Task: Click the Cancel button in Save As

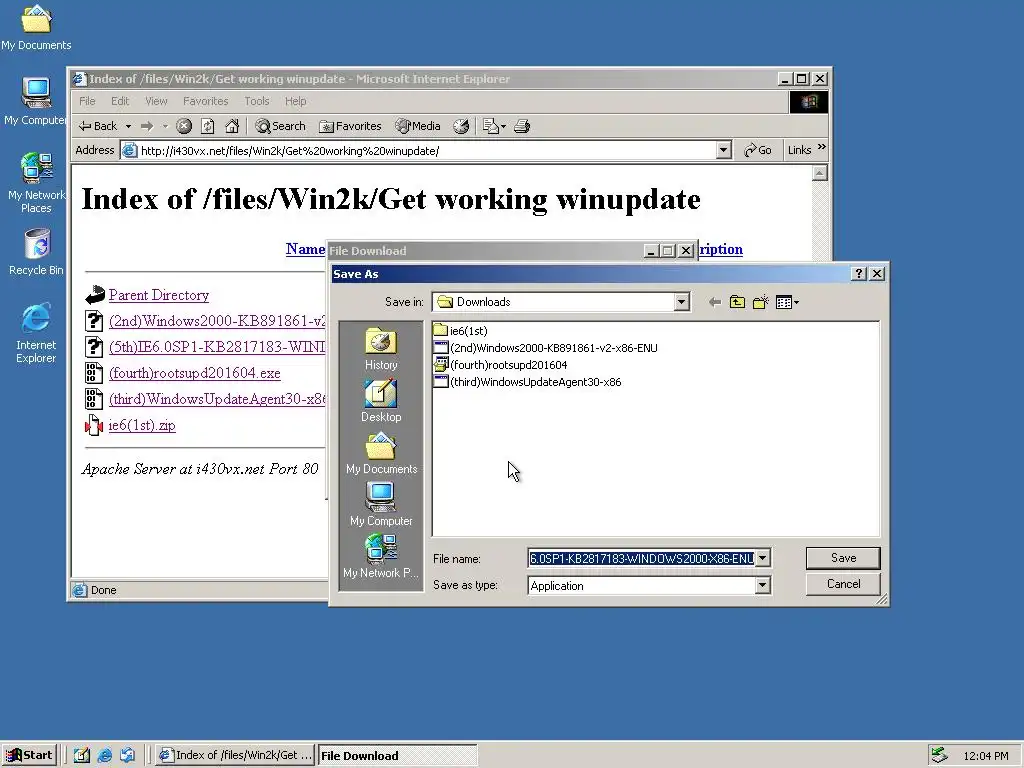Action: pos(843,584)
